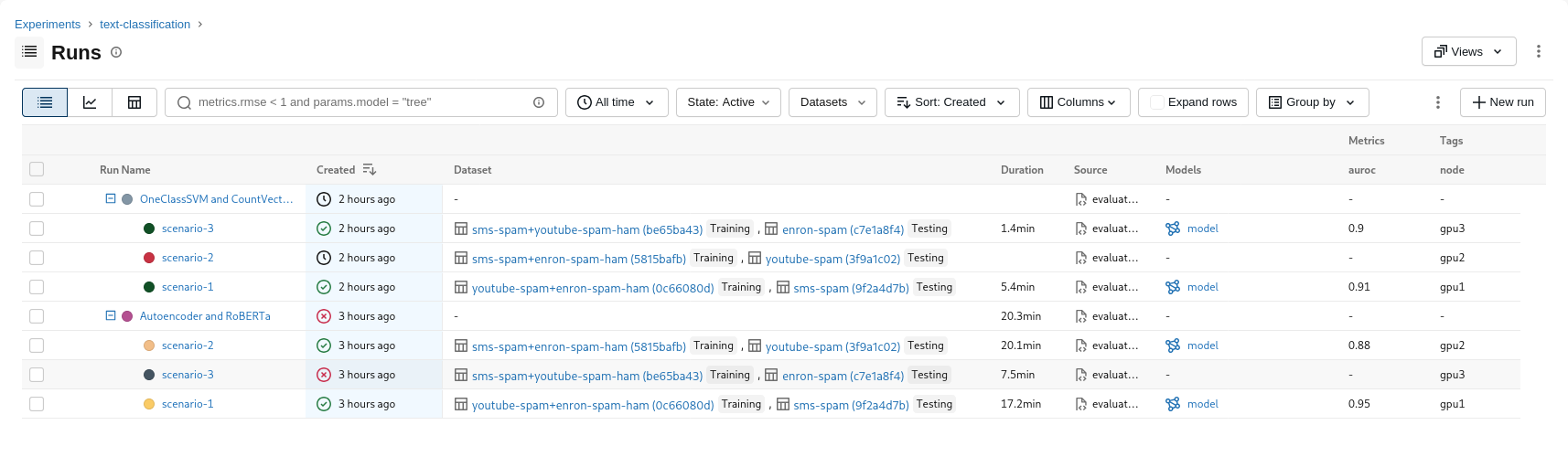Open the Columns dropdown
This screenshot has height=457, width=1568.
[x=1079, y=102]
